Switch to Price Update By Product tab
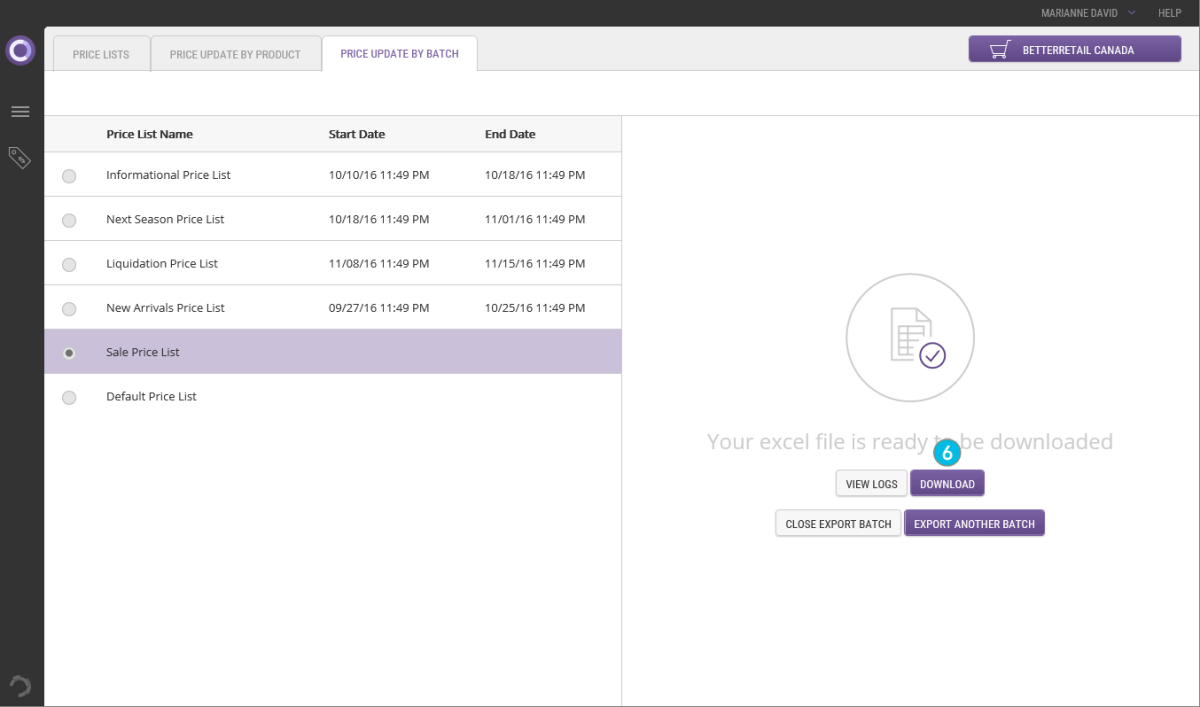This screenshot has width=1200, height=707. click(235, 54)
